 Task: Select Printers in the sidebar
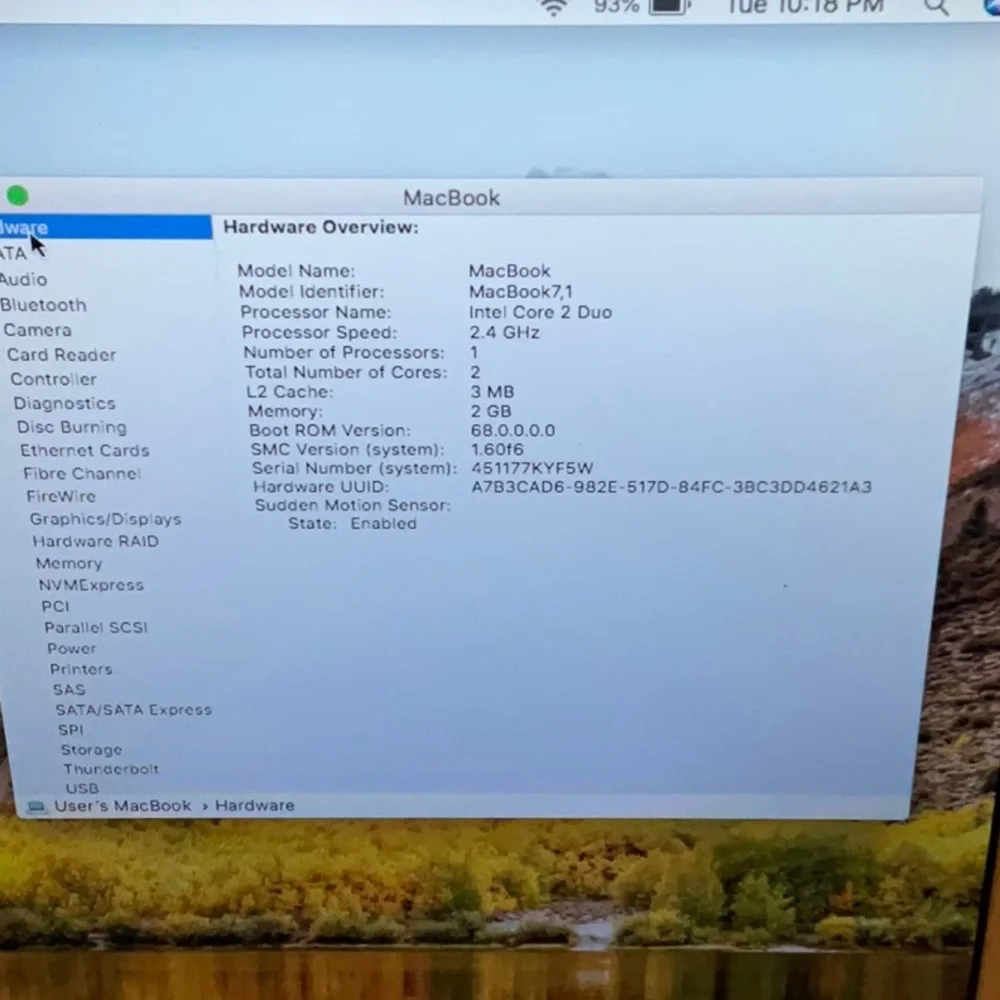click(81, 669)
